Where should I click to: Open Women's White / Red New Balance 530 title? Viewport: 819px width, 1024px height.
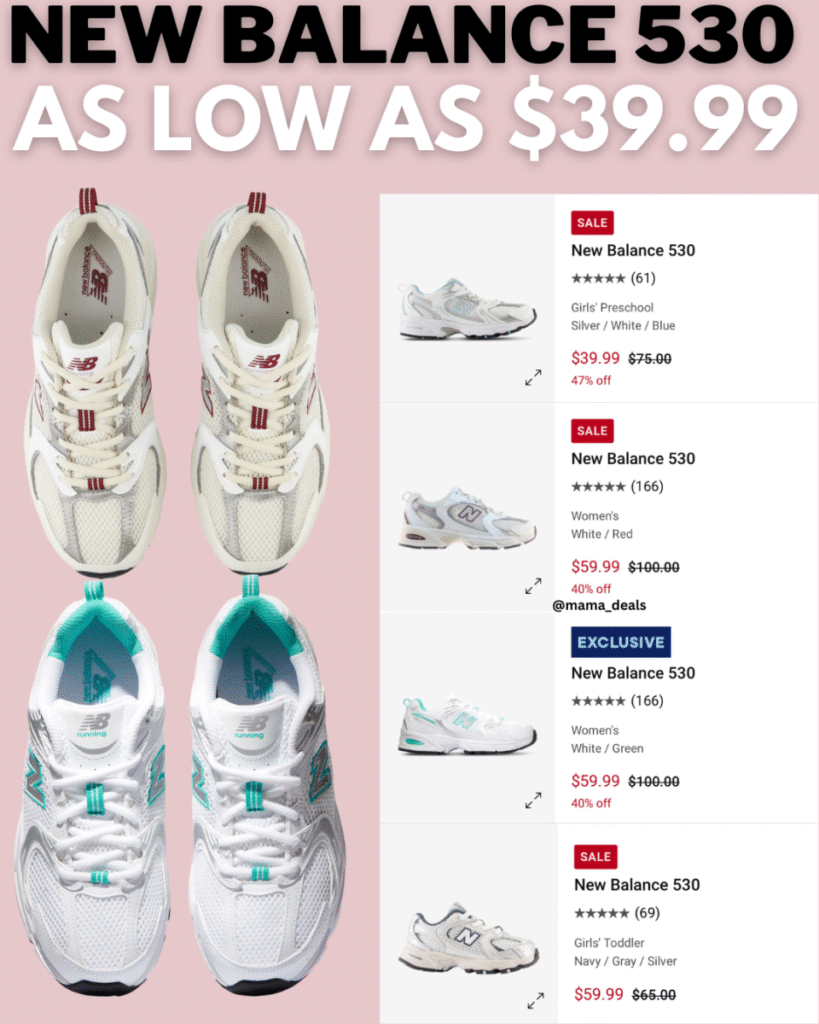pos(633,459)
